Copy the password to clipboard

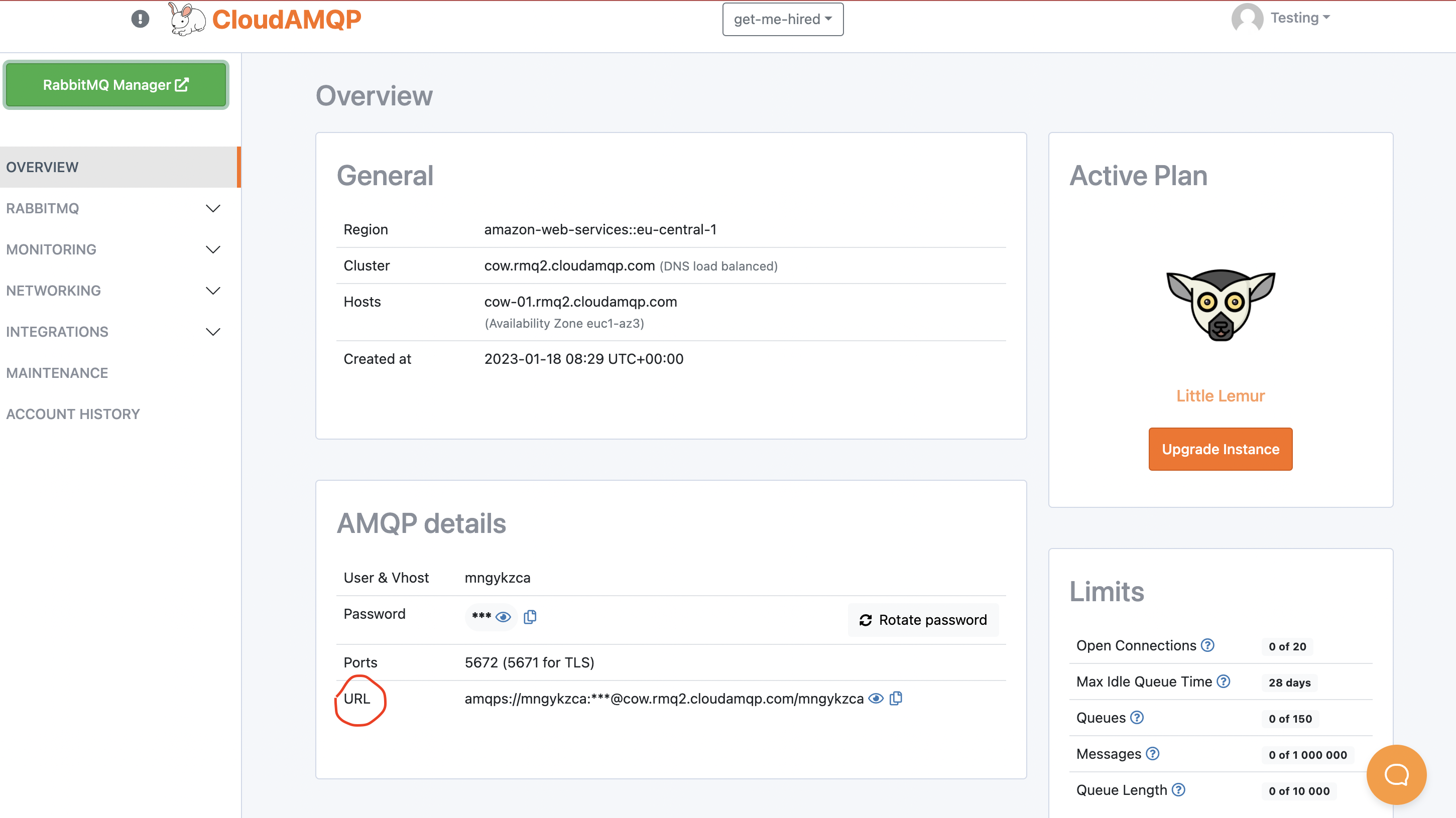530,617
